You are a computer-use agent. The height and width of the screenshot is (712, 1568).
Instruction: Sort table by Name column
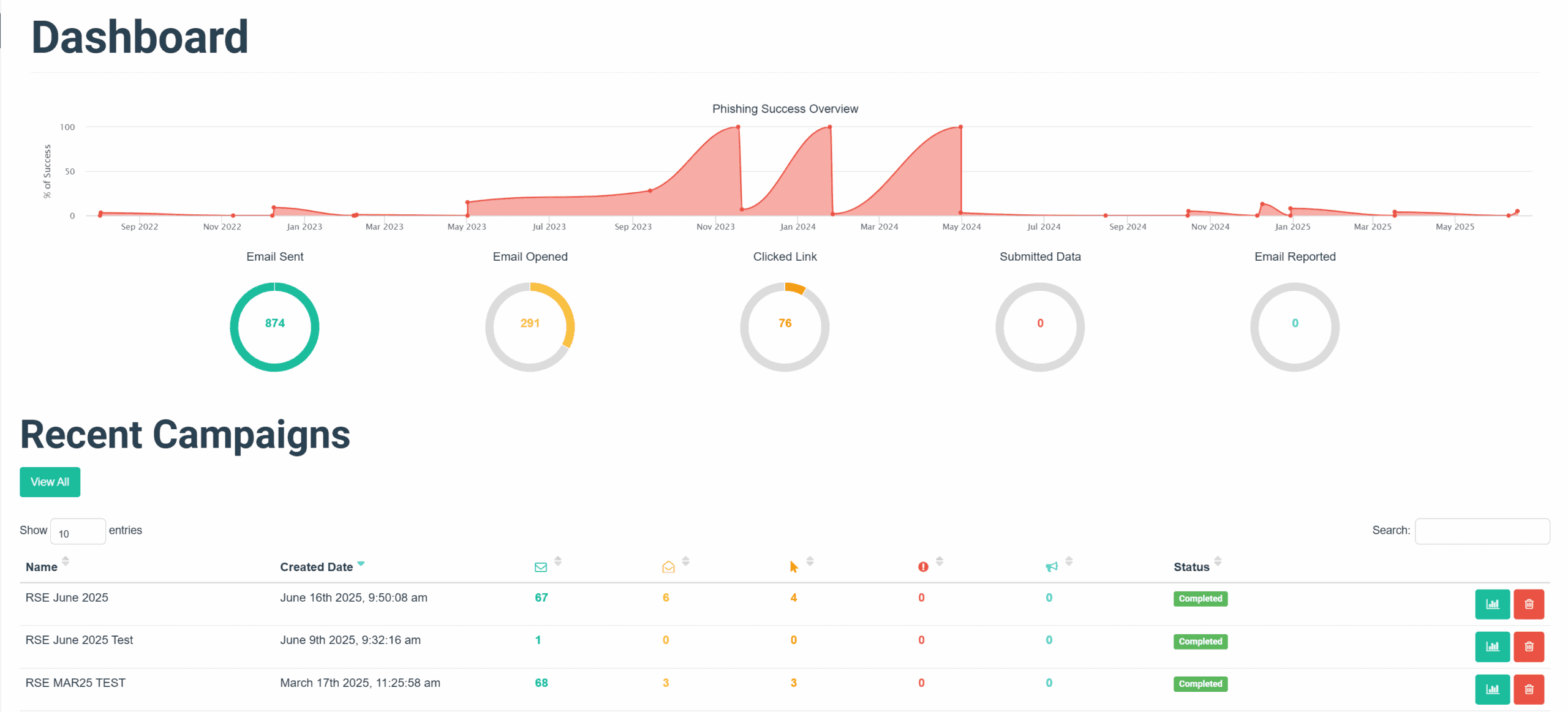[x=42, y=567]
